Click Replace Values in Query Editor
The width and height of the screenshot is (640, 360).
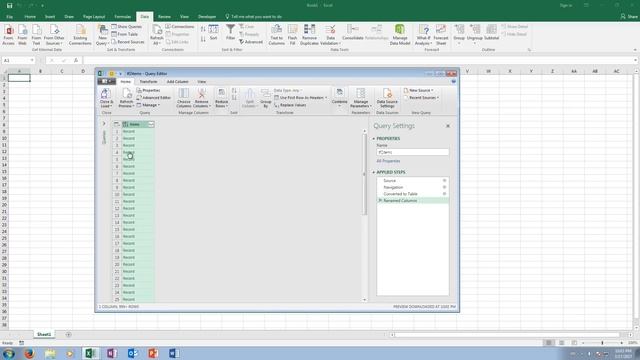coord(290,105)
